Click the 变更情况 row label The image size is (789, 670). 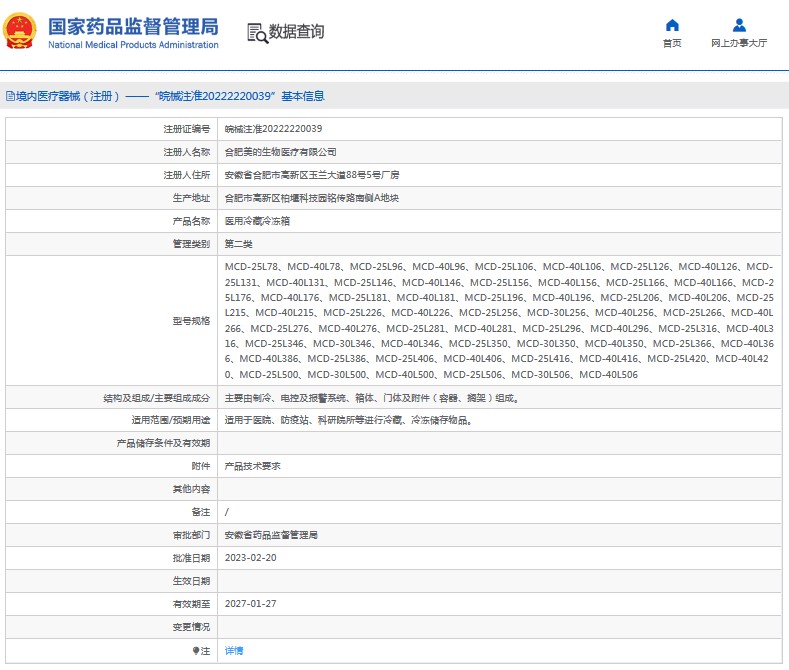pos(191,627)
